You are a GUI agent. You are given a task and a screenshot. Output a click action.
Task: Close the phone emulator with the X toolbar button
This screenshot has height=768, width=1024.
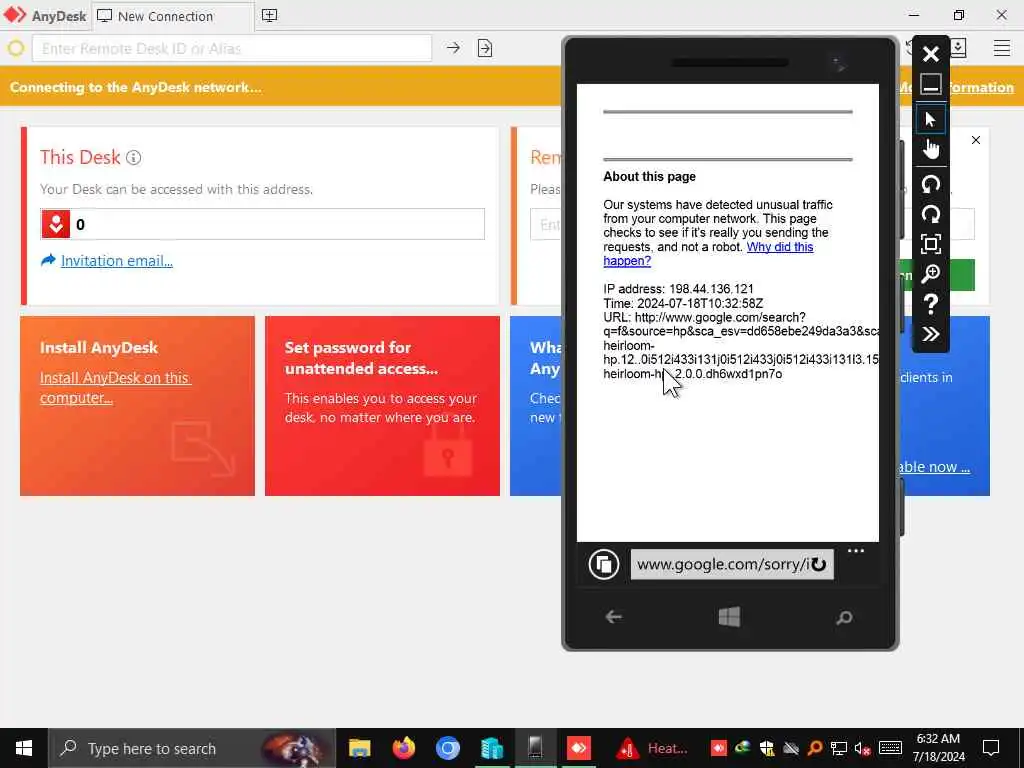coord(931,54)
